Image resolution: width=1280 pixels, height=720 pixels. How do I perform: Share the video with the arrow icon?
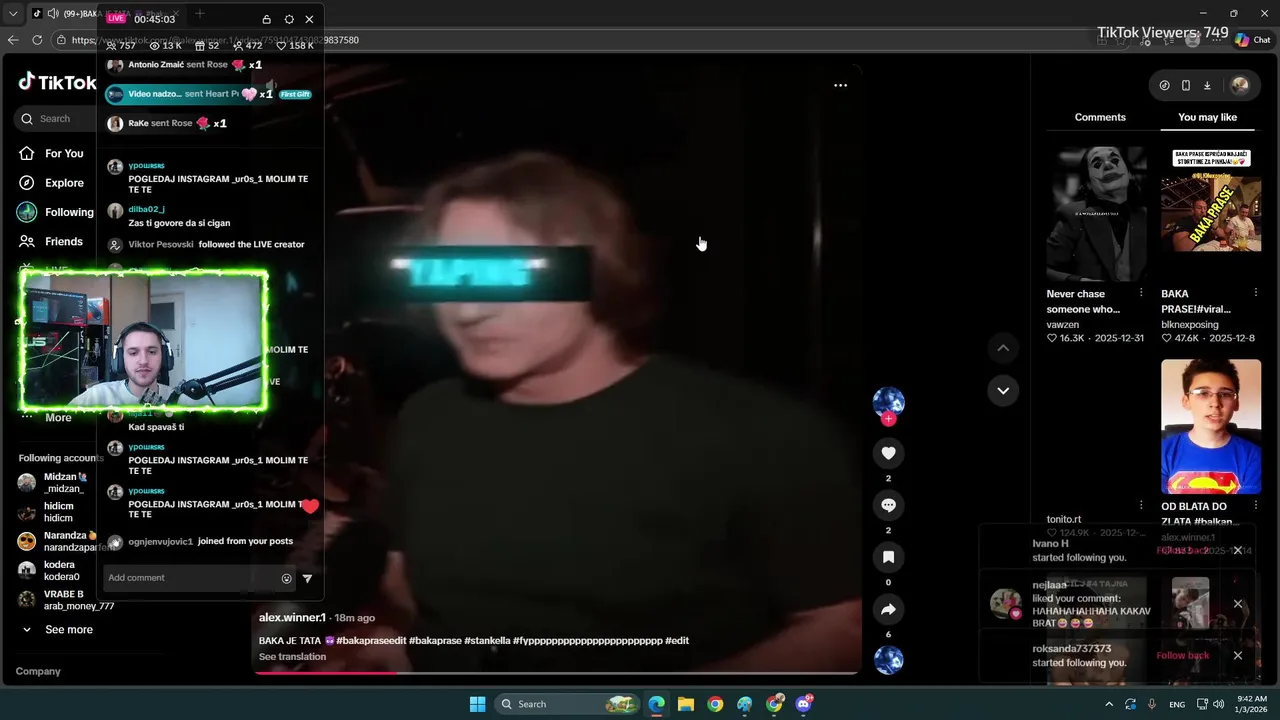pos(888,609)
